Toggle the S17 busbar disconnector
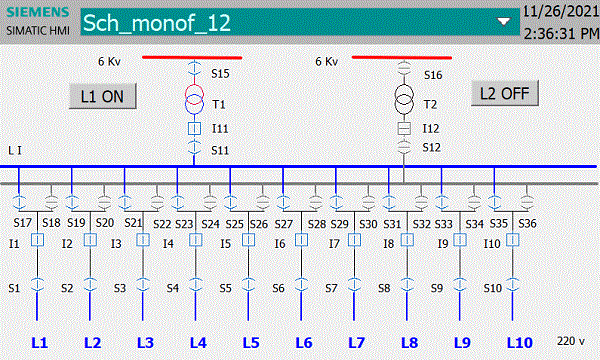This screenshot has width=600, height=360. pyautogui.click(x=19, y=202)
